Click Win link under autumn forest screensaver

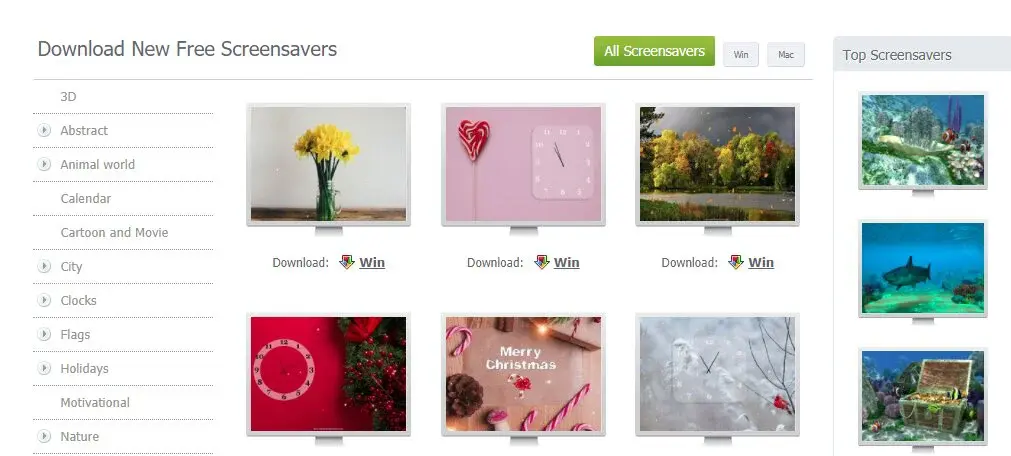[x=761, y=263]
